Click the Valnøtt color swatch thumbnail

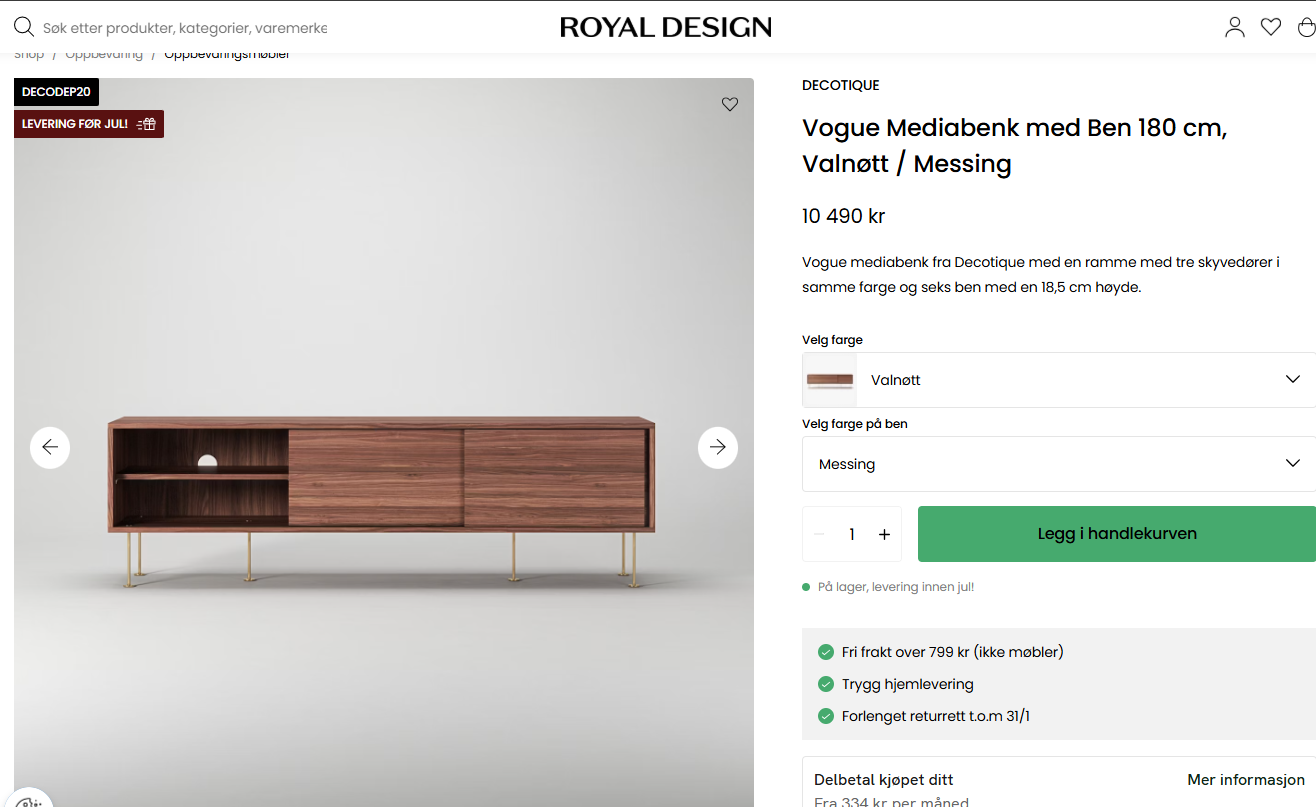point(830,380)
